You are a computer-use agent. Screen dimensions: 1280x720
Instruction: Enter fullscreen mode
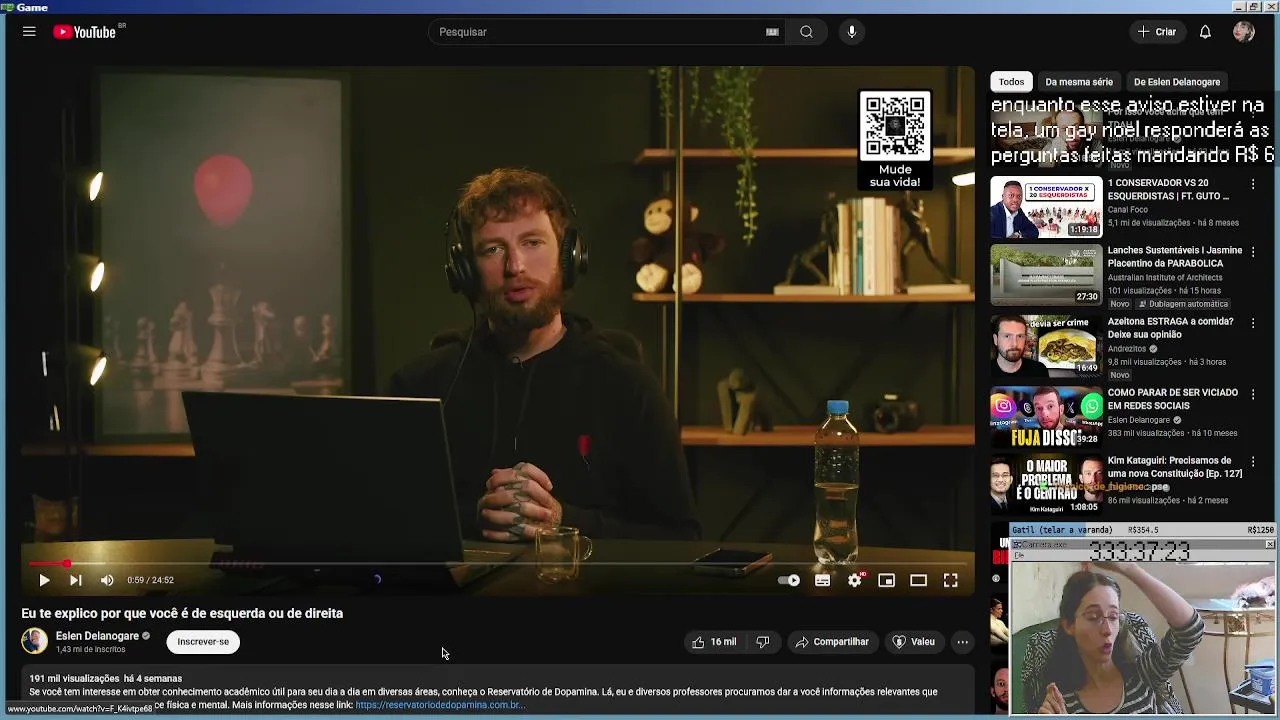tap(951, 580)
